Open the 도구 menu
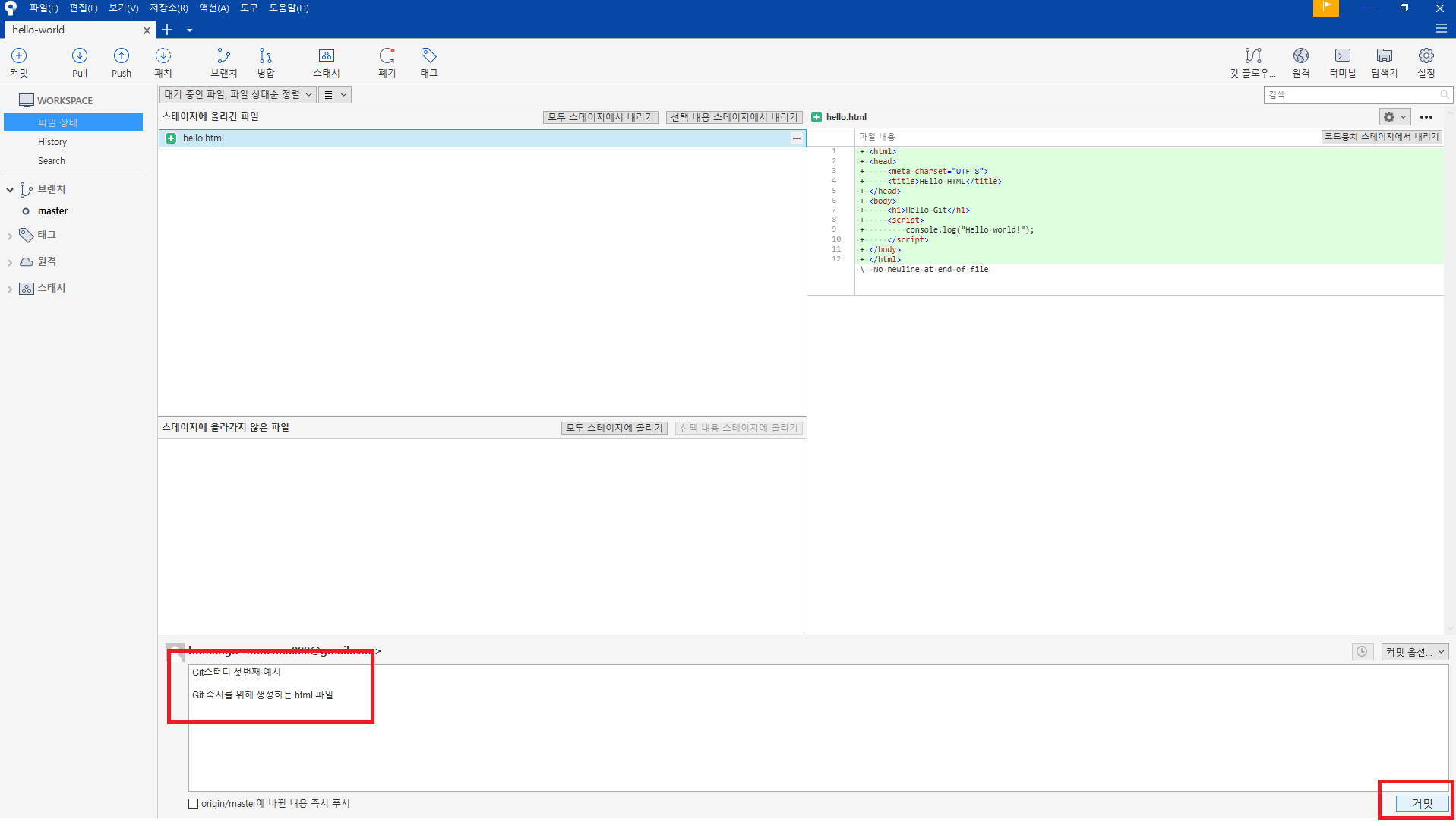 pyautogui.click(x=249, y=8)
